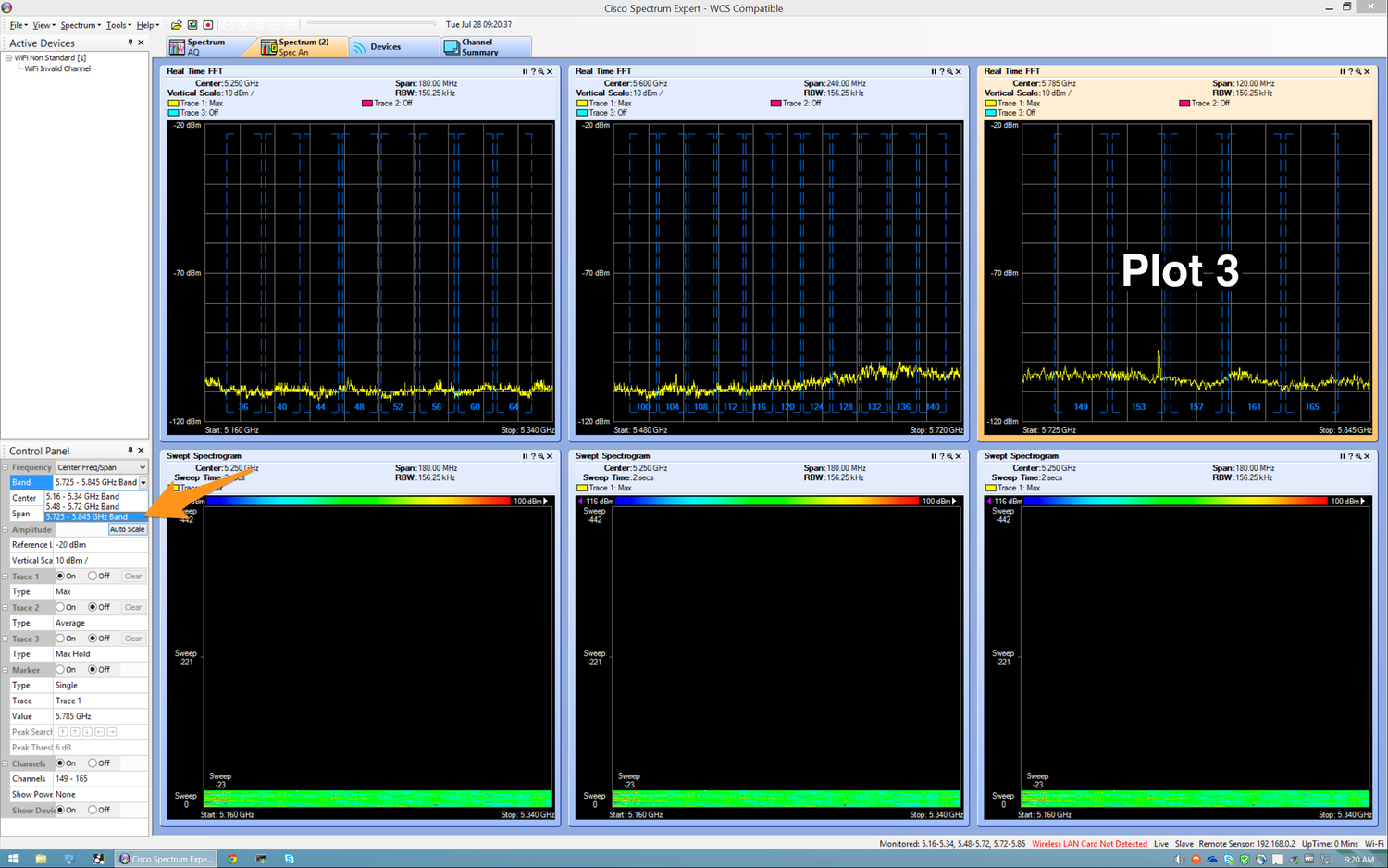
Task: Zoom the 5.600 GHz Real Time FFT plot
Action: [x=949, y=71]
